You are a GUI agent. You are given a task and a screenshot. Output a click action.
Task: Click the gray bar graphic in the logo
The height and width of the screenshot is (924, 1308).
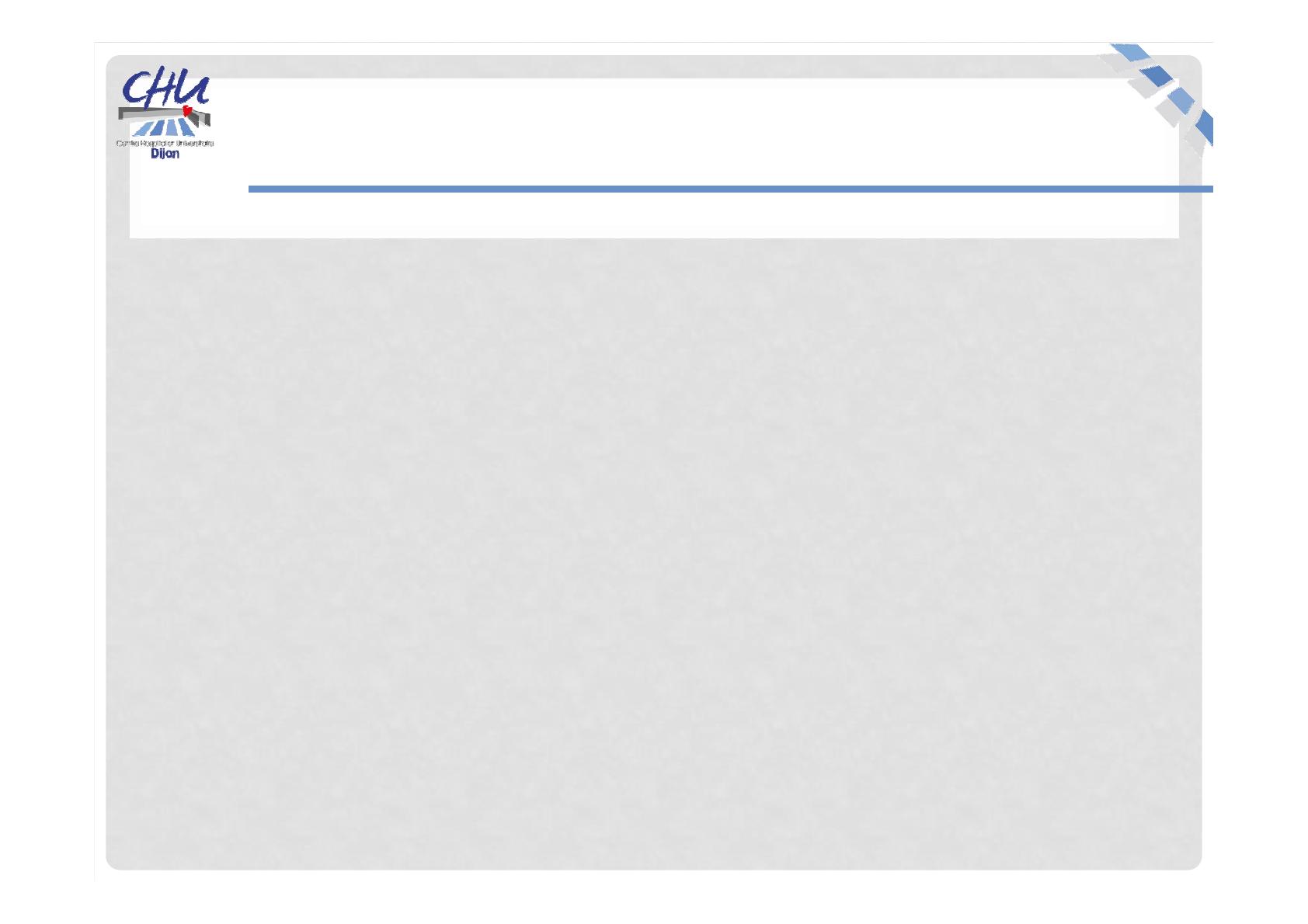click(x=164, y=115)
